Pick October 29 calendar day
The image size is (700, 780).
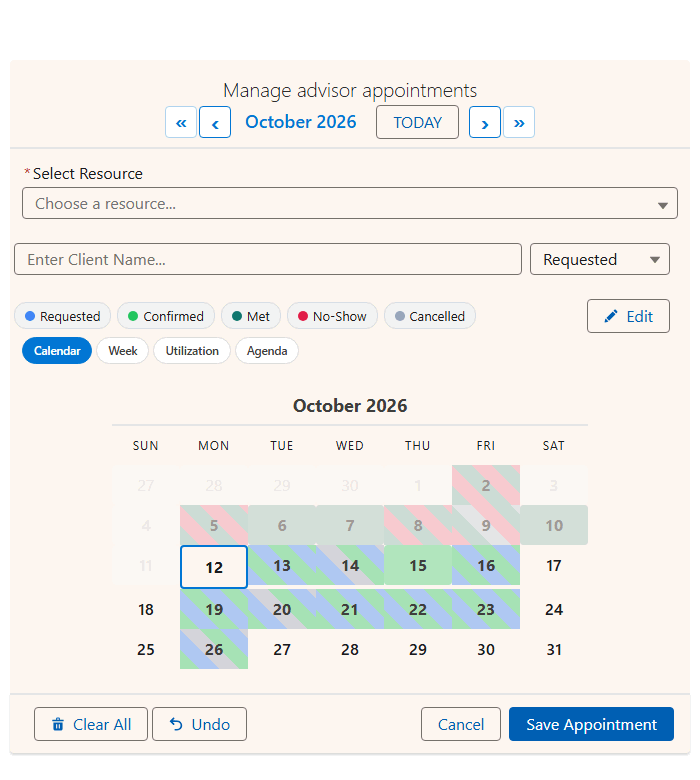click(418, 649)
